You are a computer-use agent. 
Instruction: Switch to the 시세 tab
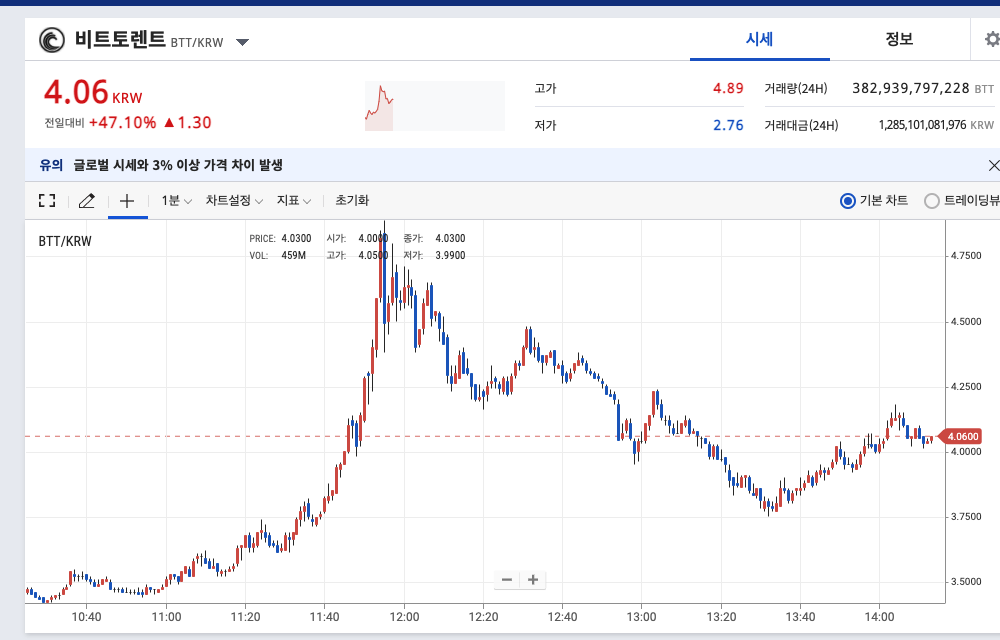(x=760, y=40)
